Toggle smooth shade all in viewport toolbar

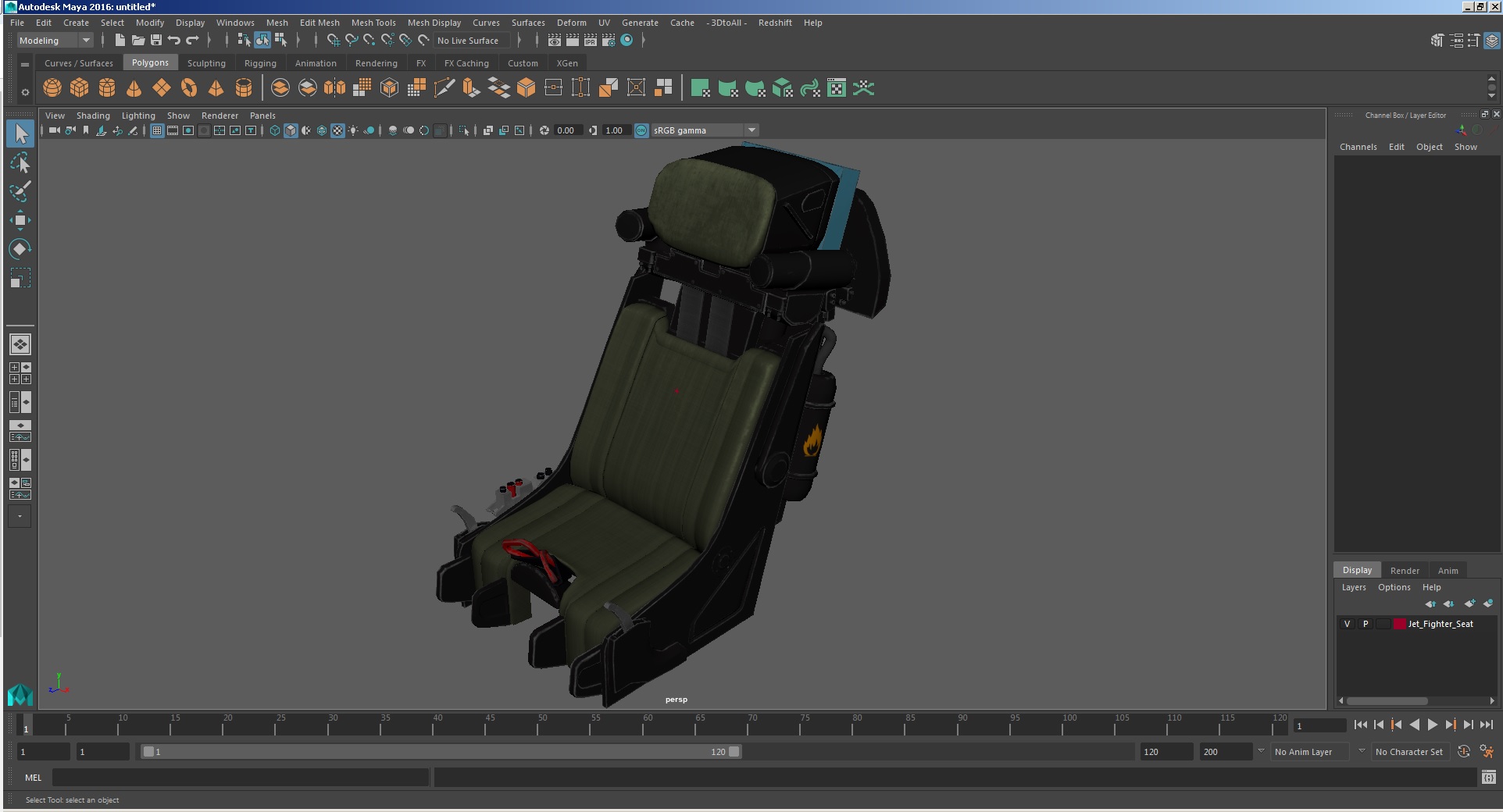(x=291, y=130)
